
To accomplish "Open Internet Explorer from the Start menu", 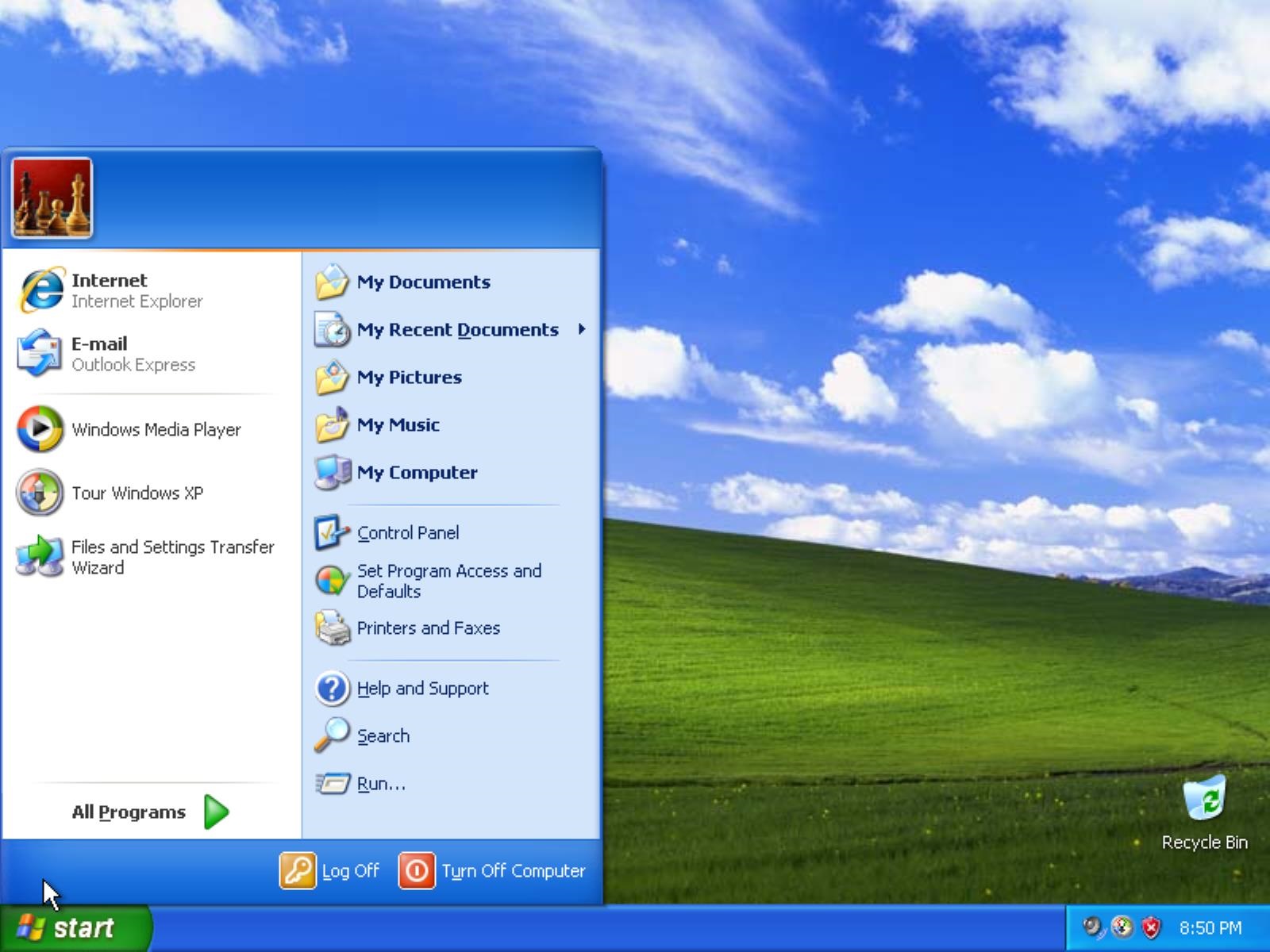I will 111,290.
